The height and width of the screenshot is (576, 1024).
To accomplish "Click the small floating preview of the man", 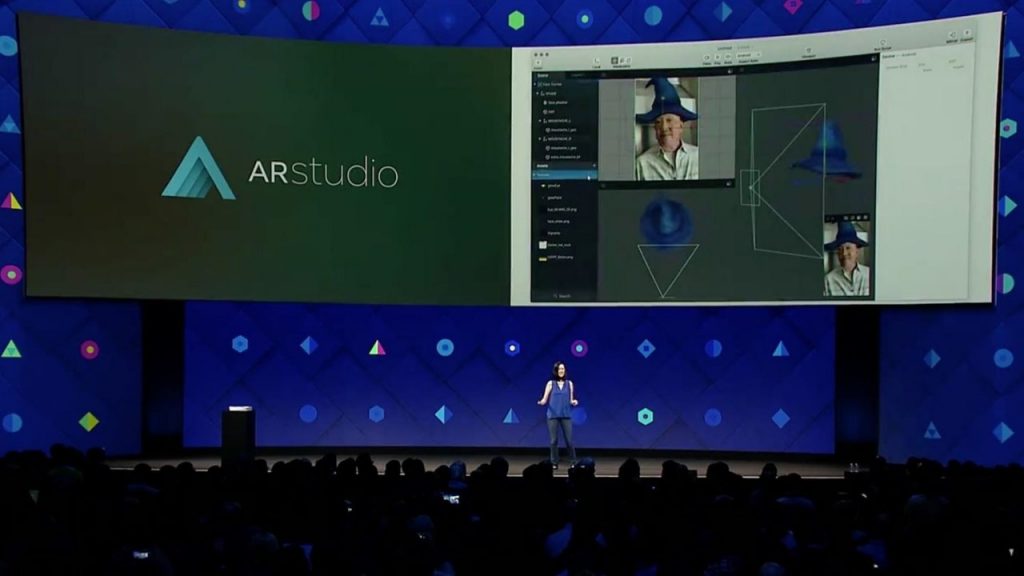I will (846, 259).
